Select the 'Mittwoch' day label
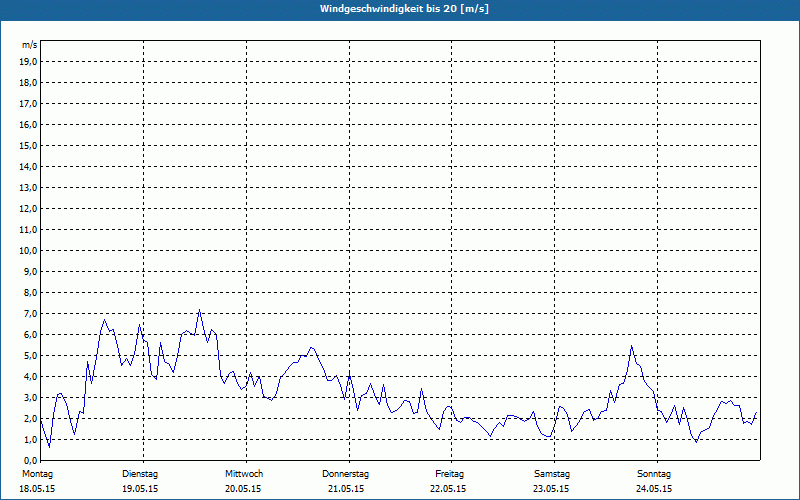This screenshot has width=800, height=500. 244,474
